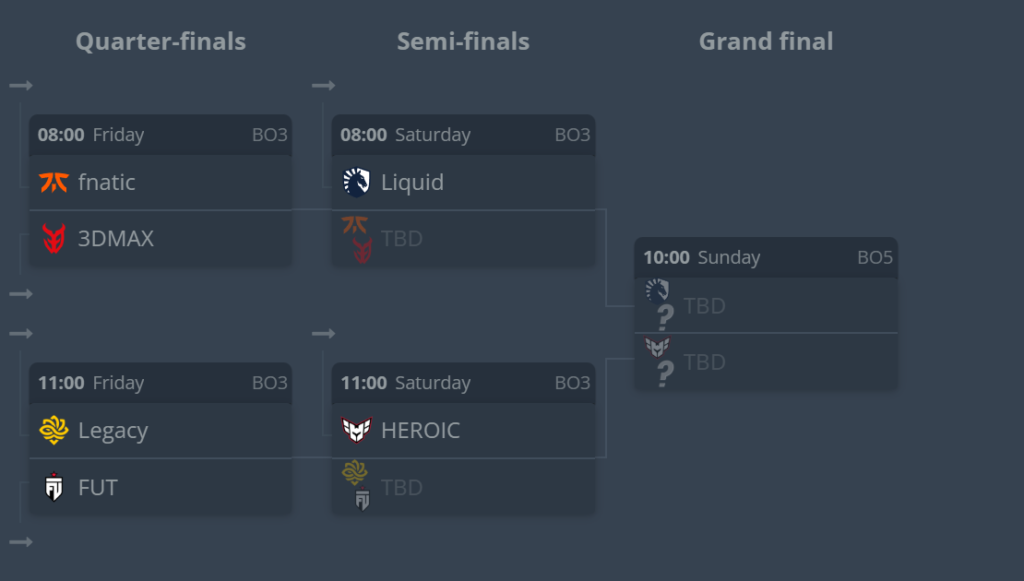1024x581 pixels.
Task: Click the Legacy team logo
Action: pyautogui.click(x=53, y=430)
